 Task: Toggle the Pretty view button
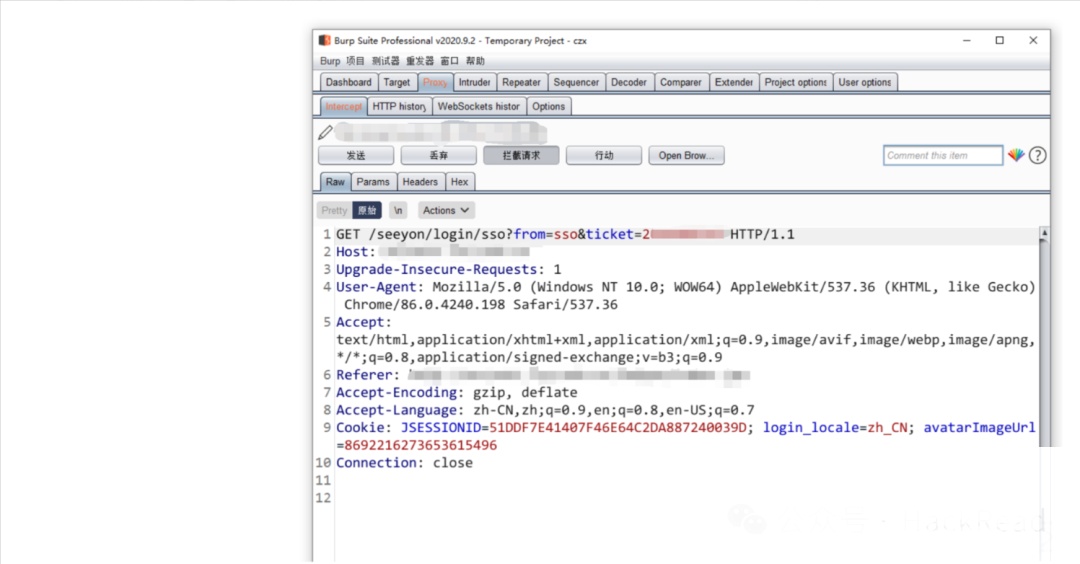(x=334, y=210)
